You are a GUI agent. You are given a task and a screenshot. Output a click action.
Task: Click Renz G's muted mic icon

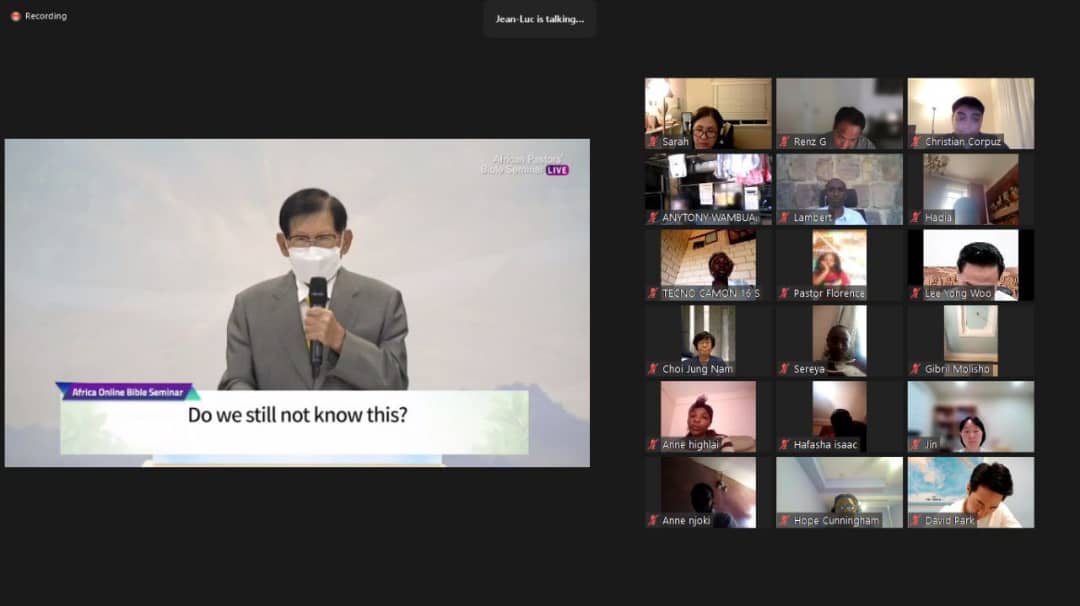coord(785,142)
